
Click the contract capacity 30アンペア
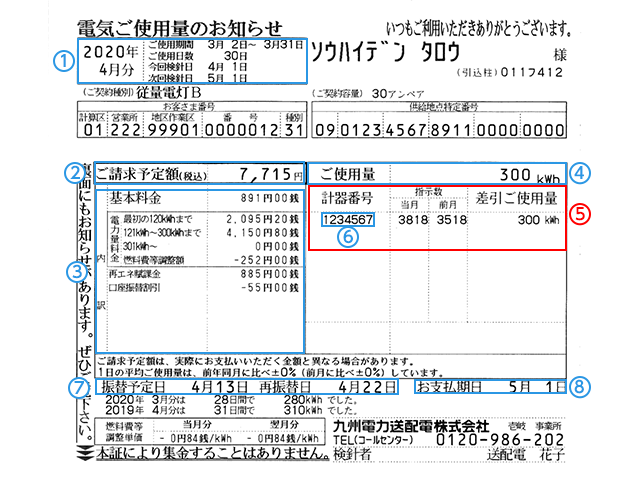pos(398,94)
